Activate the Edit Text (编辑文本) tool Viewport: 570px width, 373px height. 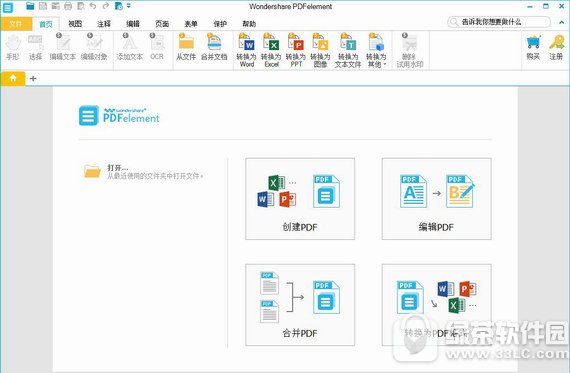tap(63, 48)
